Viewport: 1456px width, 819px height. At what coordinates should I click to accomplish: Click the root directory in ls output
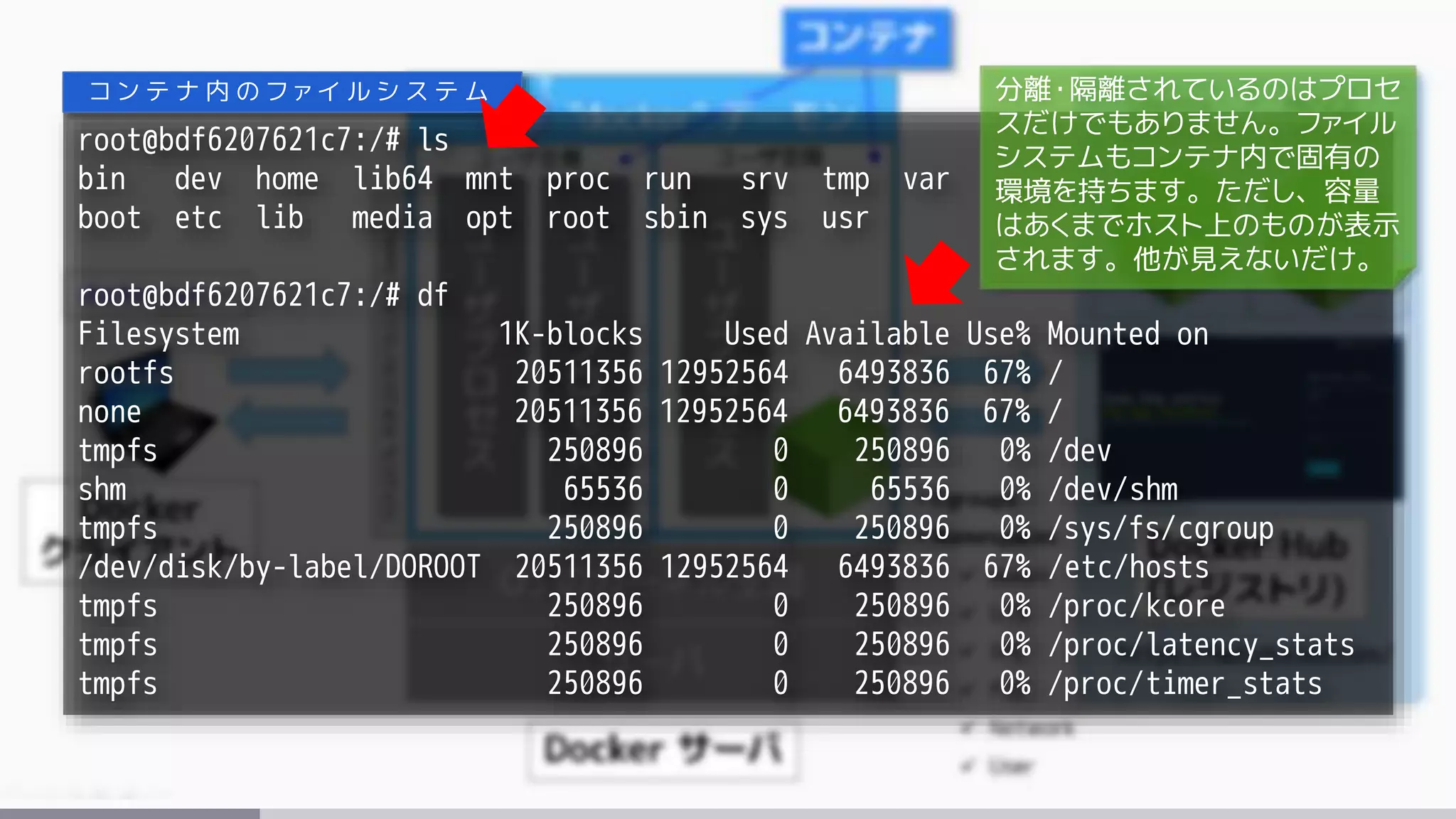tap(578, 218)
